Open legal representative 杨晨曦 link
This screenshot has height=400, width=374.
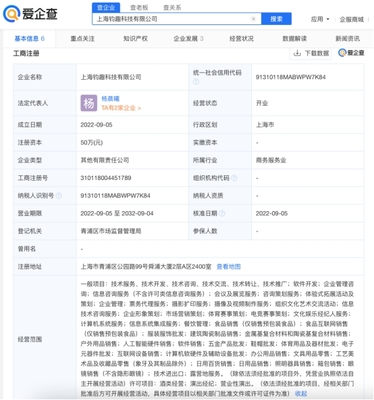pyautogui.click(x=110, y=99)
